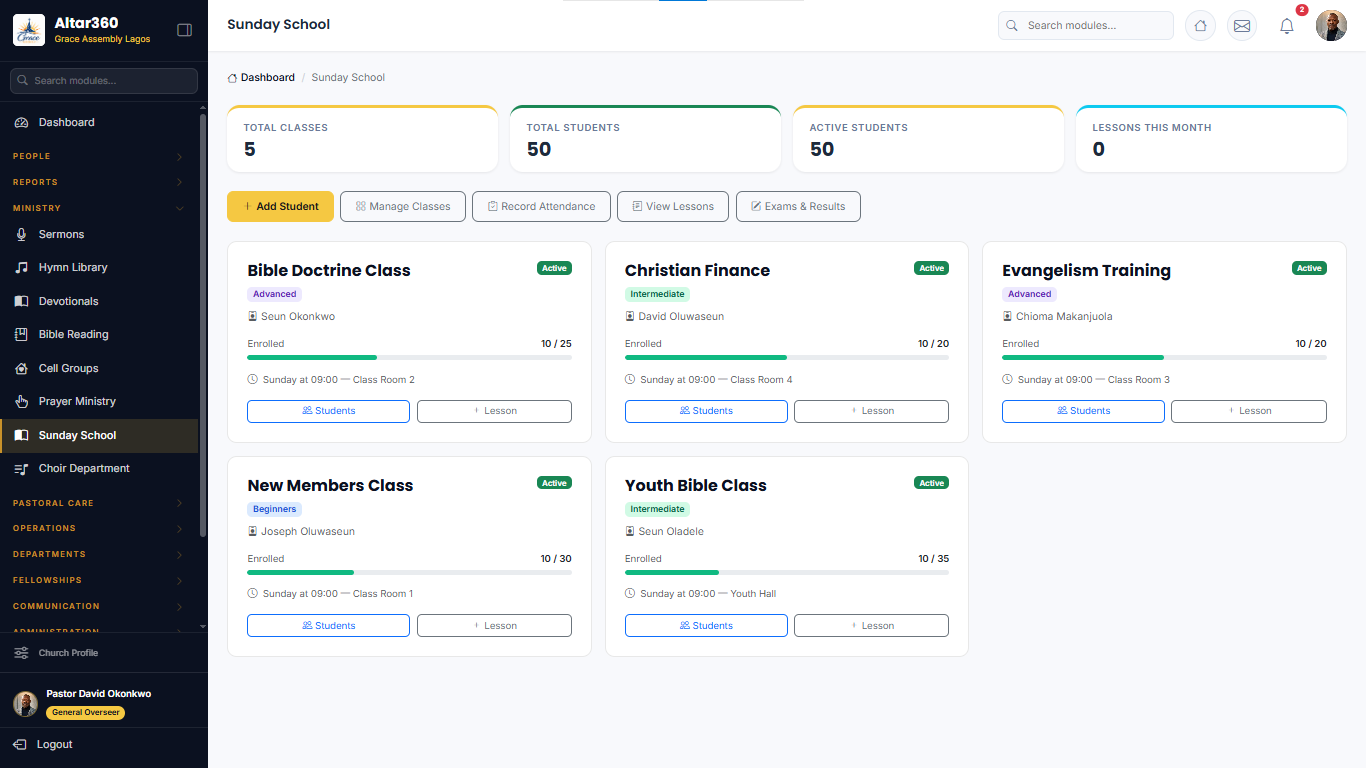Expand the PEOPLE sidebar section
Image resolution: width=1366 pixels, height=768 pixels.
(99, 156)
